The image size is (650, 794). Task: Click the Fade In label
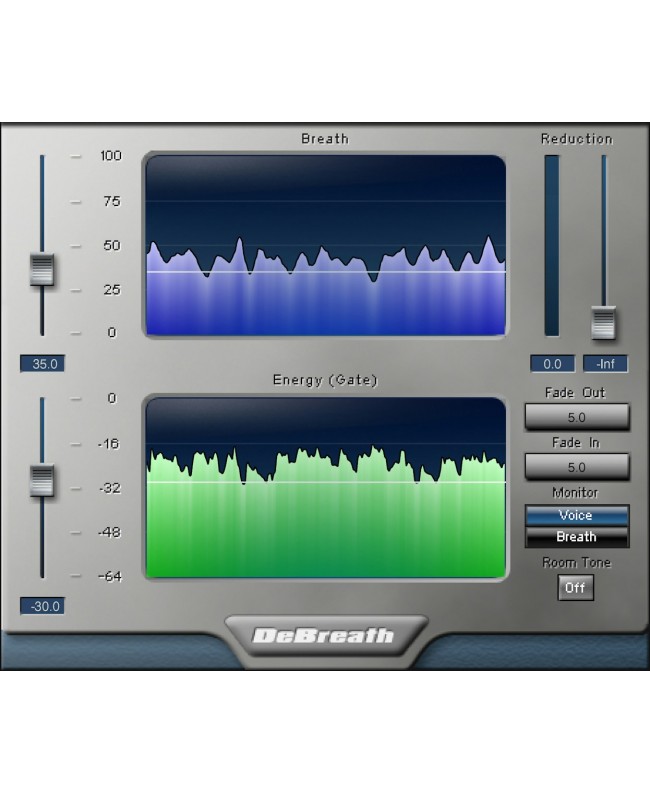click(x=576, y=443)
